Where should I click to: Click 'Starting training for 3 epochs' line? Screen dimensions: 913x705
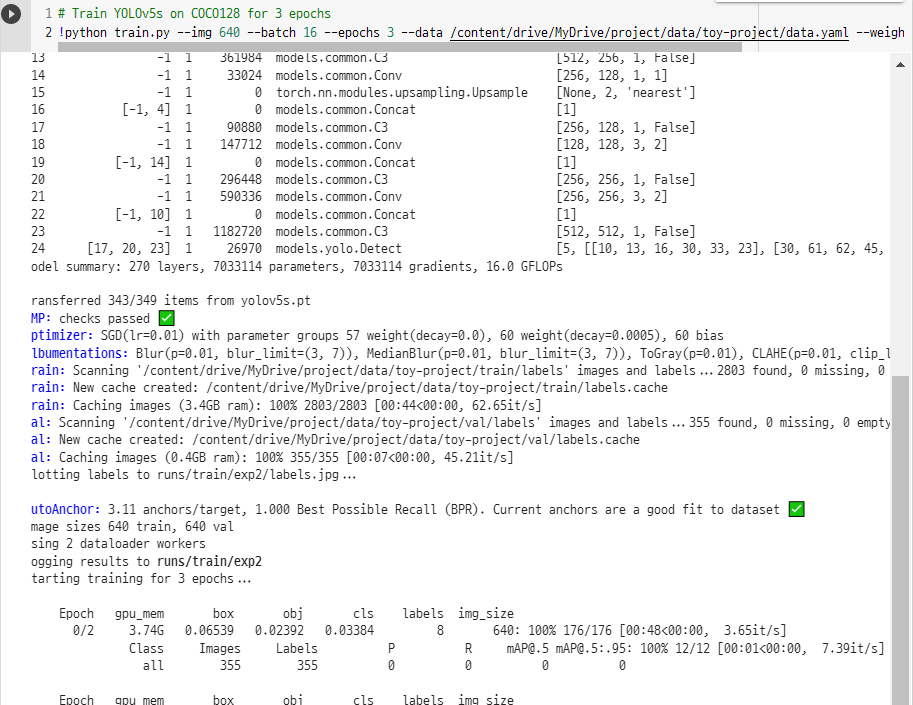click(141, 579)
